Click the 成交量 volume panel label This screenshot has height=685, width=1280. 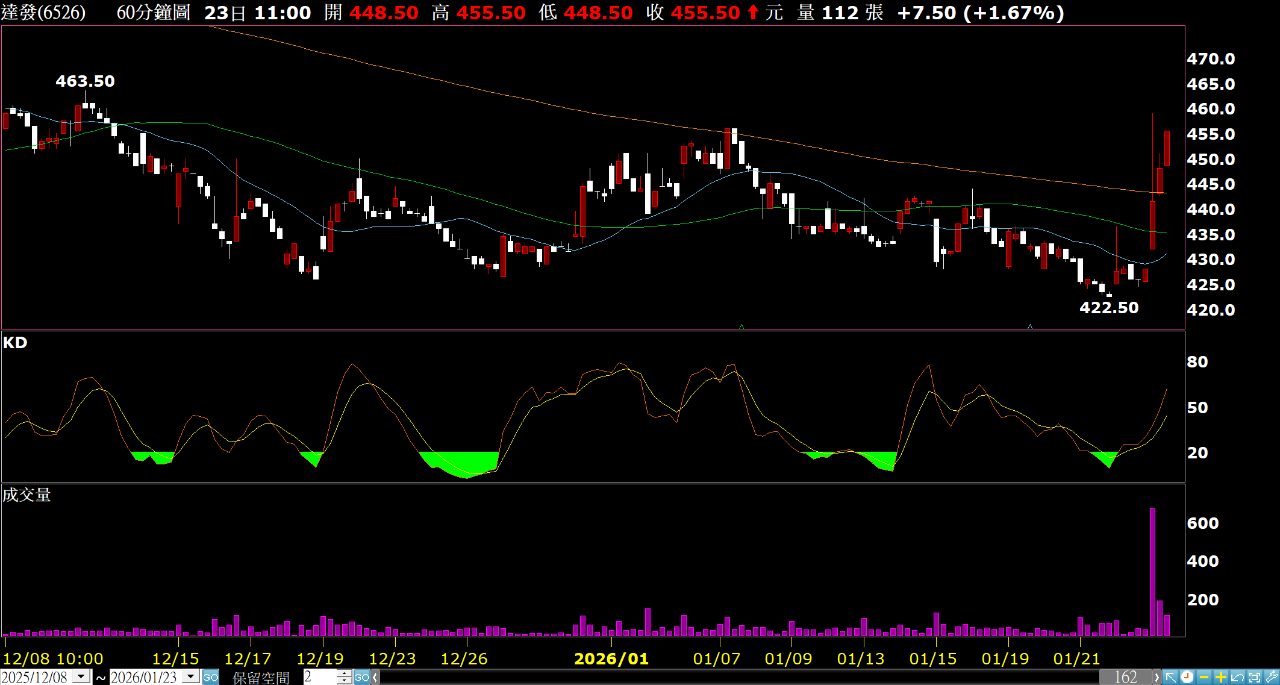pyautogui.click(x=27, y=495)
